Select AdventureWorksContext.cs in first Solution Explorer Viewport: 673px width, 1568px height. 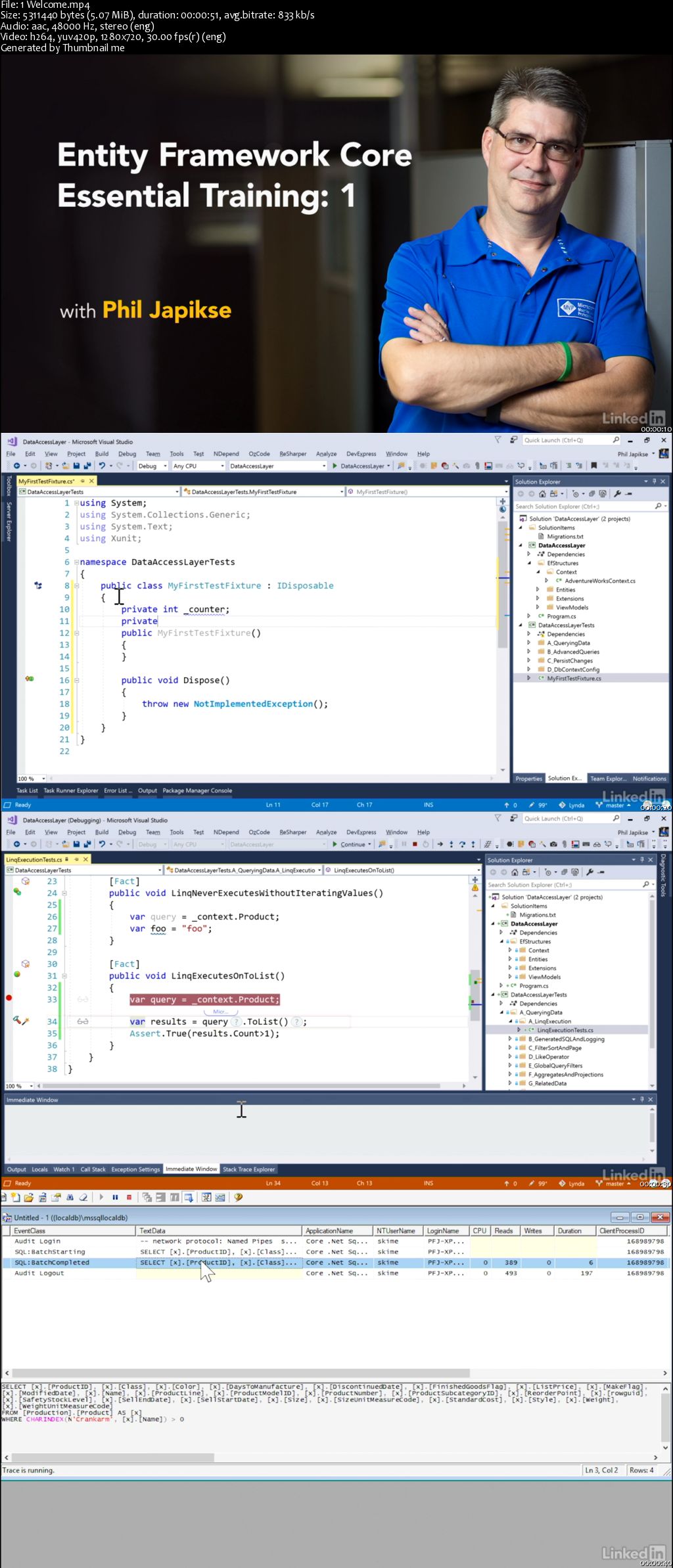[x=600, y=581]
